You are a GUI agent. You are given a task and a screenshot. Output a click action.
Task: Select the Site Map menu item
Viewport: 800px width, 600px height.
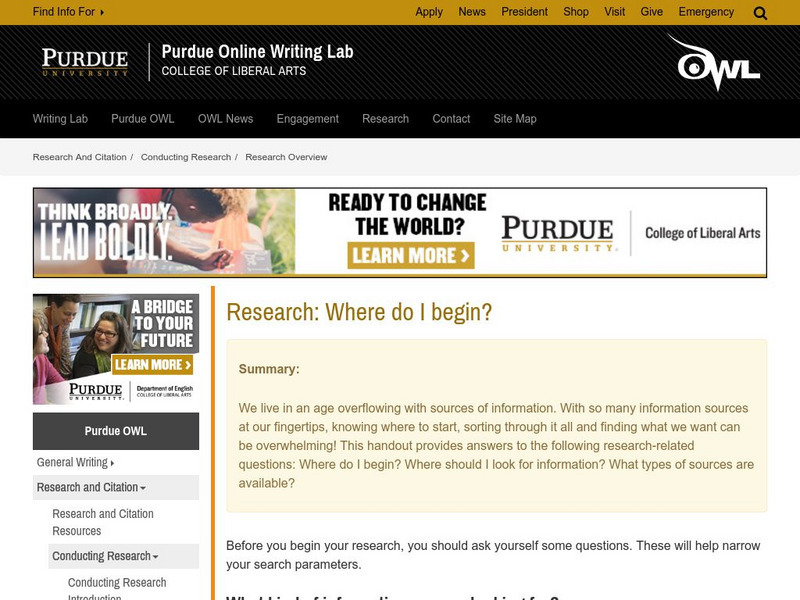(514, 118)
